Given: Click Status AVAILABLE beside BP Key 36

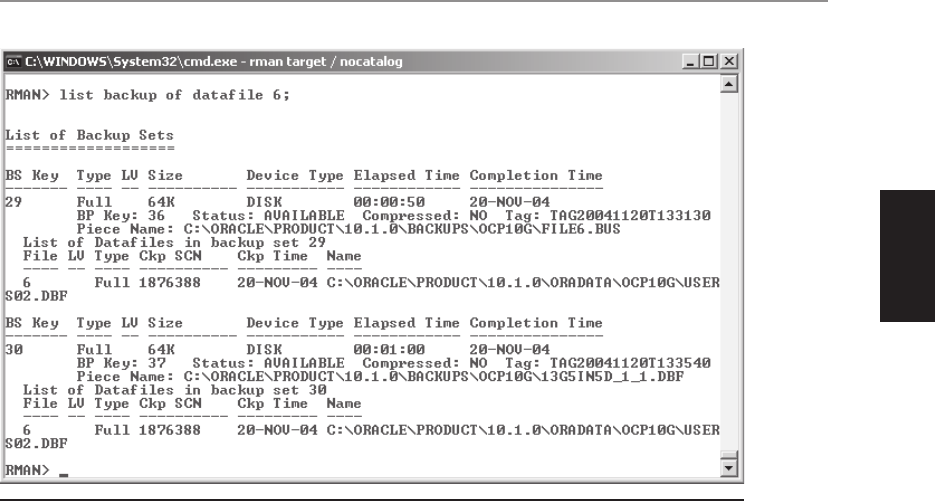Looking at the screenshot, I should tap(268, 215).
